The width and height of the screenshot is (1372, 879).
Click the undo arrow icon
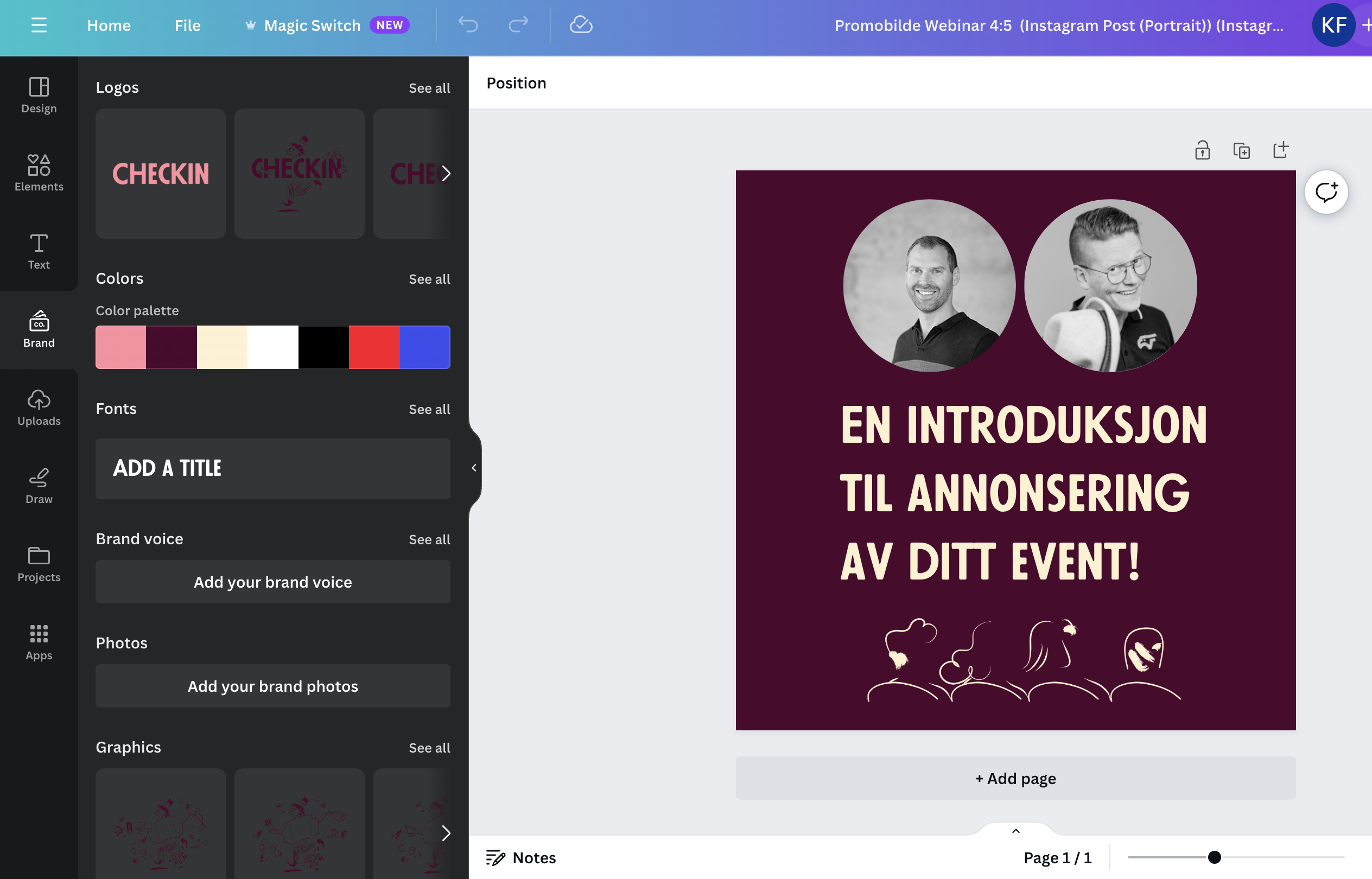tap(468, 24)
